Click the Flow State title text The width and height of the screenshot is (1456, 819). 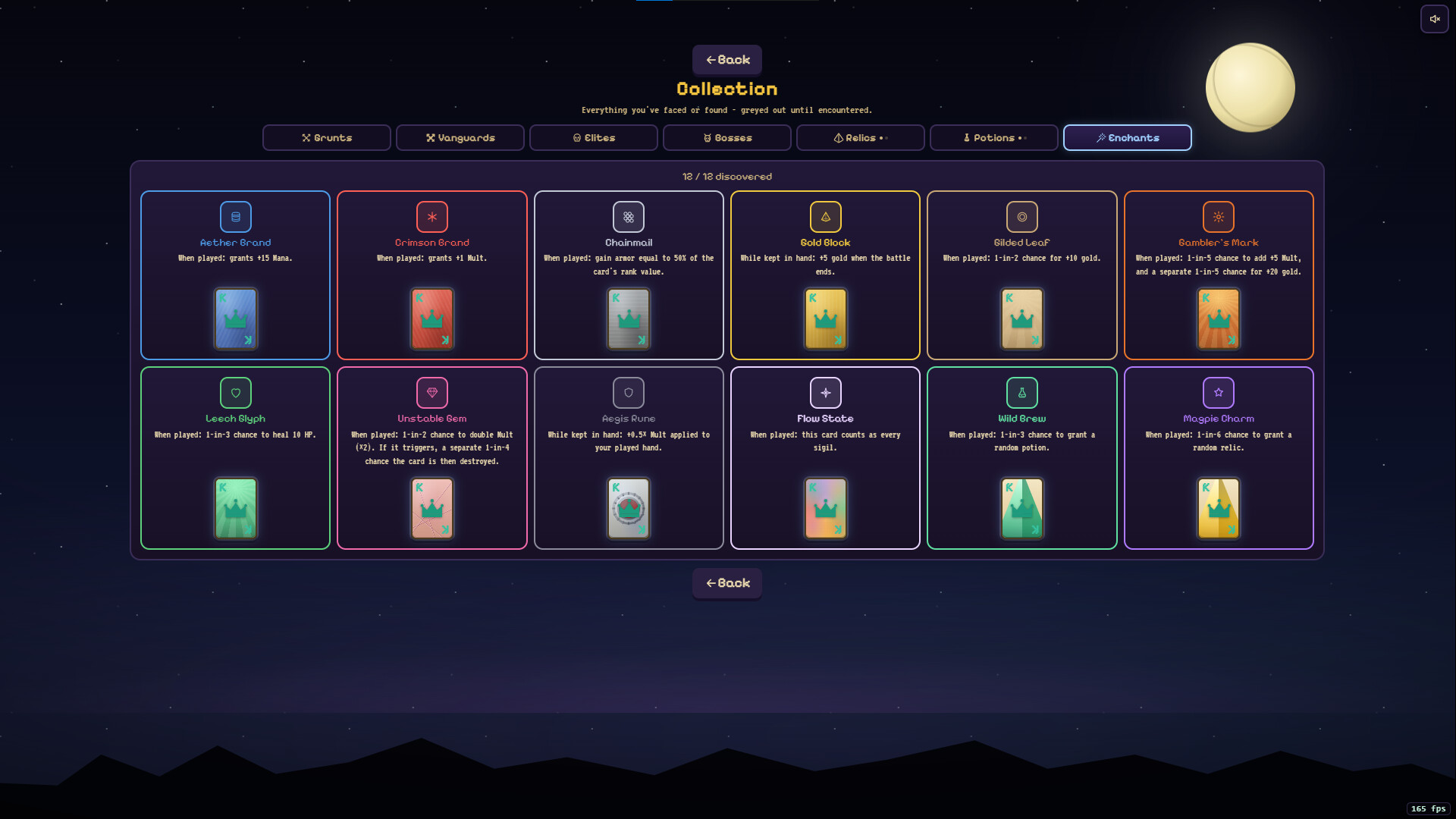[x=825, y=419]
